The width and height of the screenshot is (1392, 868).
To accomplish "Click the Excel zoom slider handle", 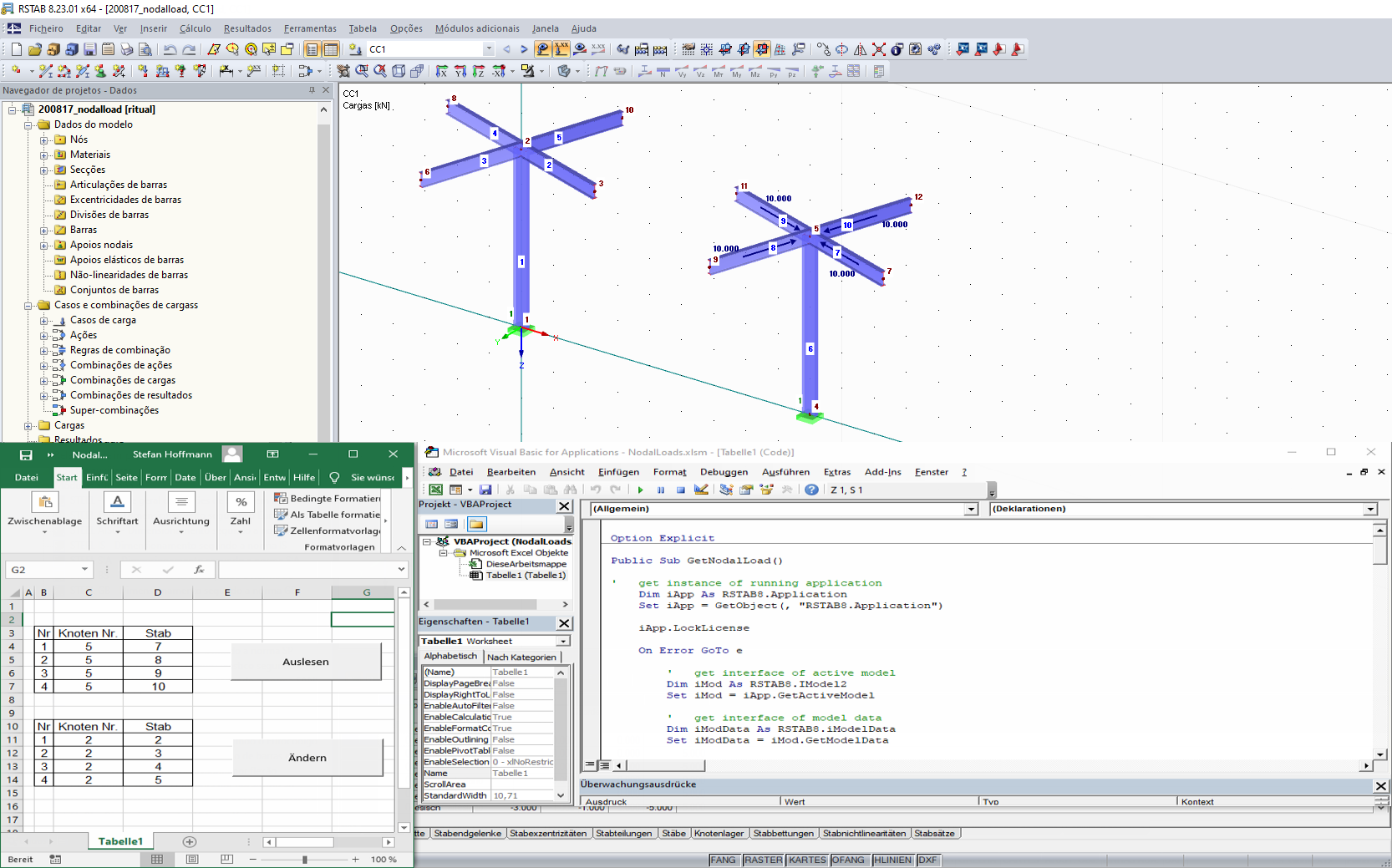I will pyautogui.click(x=305, y=859).
